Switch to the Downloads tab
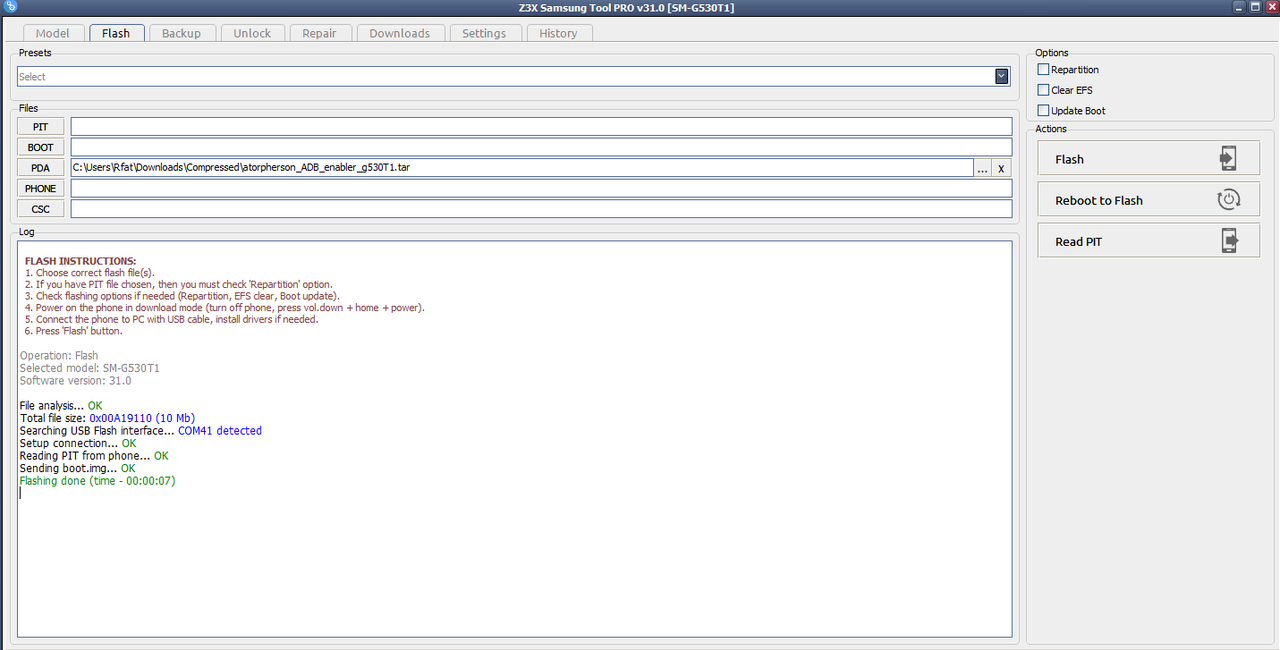Viewport: 1280px width, 650px height. [399, 33]
